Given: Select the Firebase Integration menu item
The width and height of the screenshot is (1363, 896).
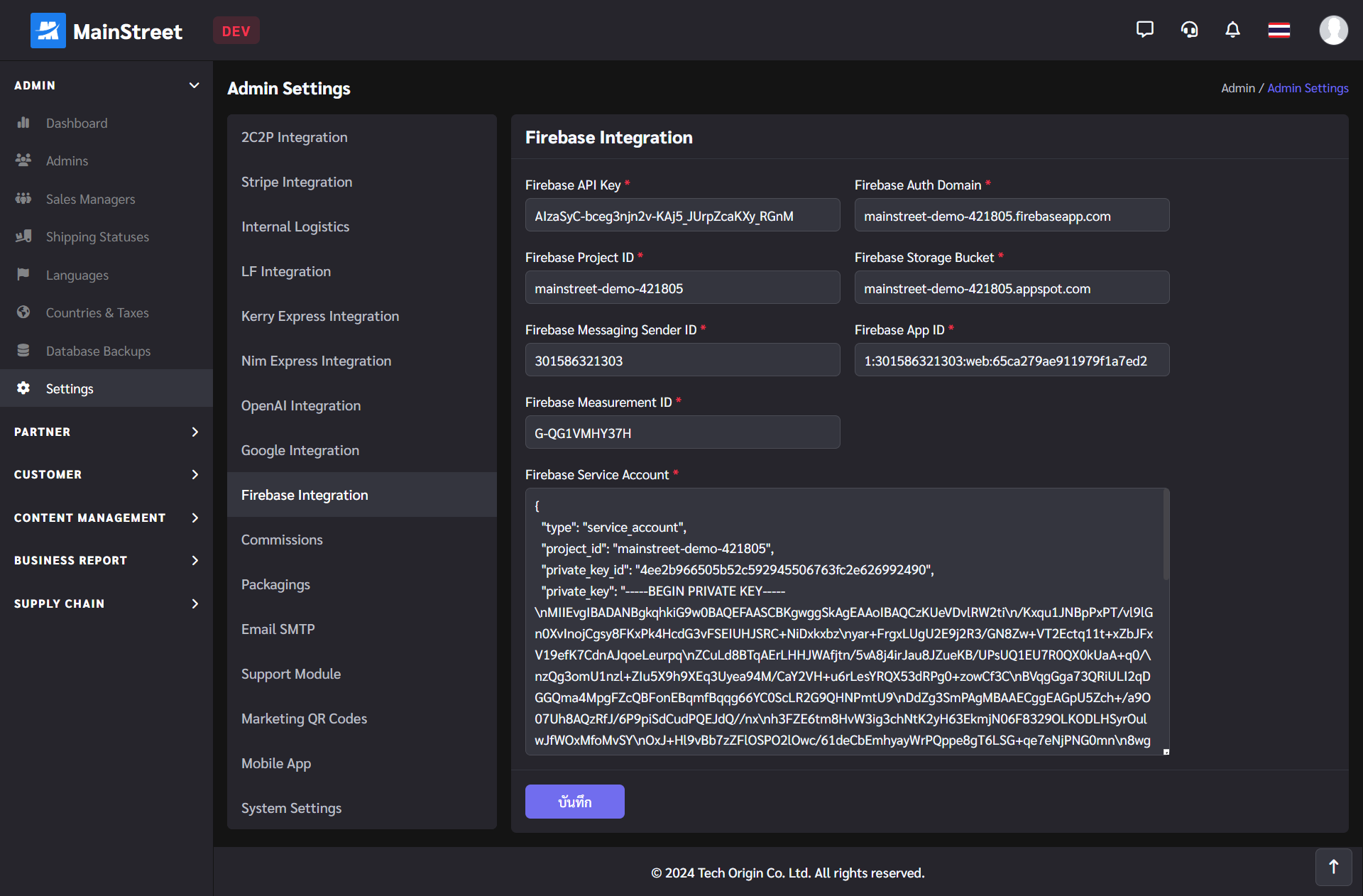Looking at the screenshot, I should [305, 494].
